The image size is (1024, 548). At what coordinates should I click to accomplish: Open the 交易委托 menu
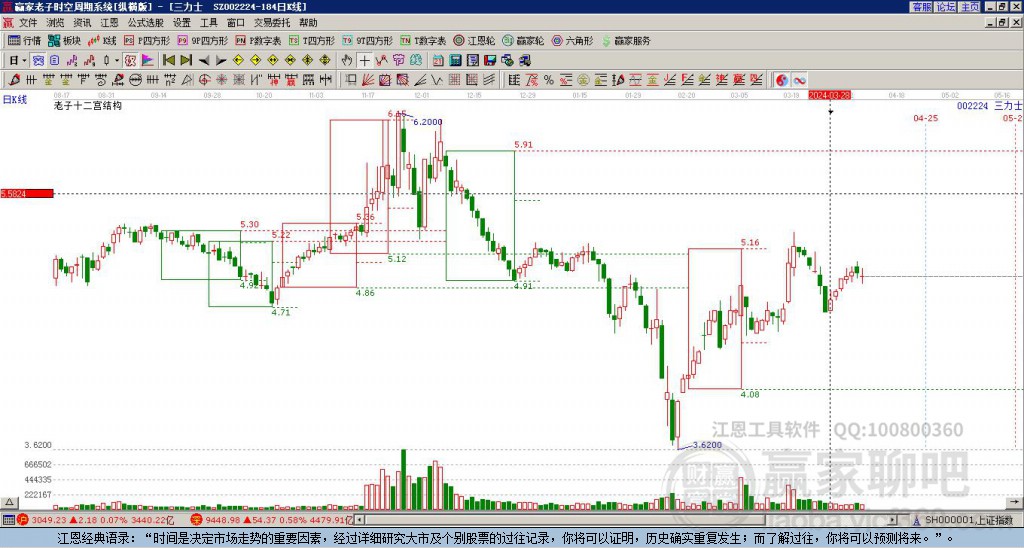coord(272,23)
